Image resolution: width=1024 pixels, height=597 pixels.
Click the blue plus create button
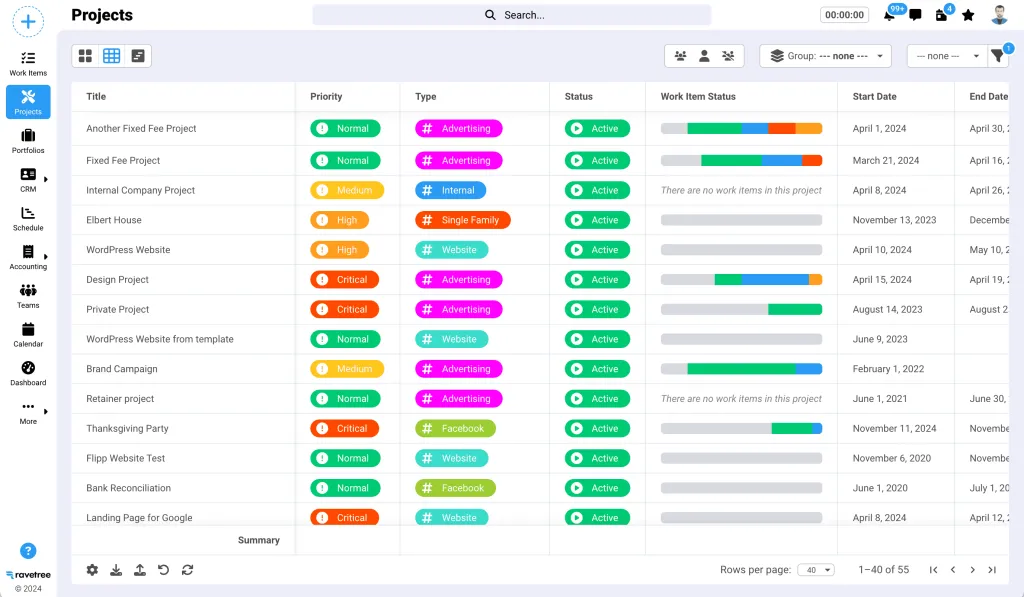pyautogui.click(x=28, y=21)
